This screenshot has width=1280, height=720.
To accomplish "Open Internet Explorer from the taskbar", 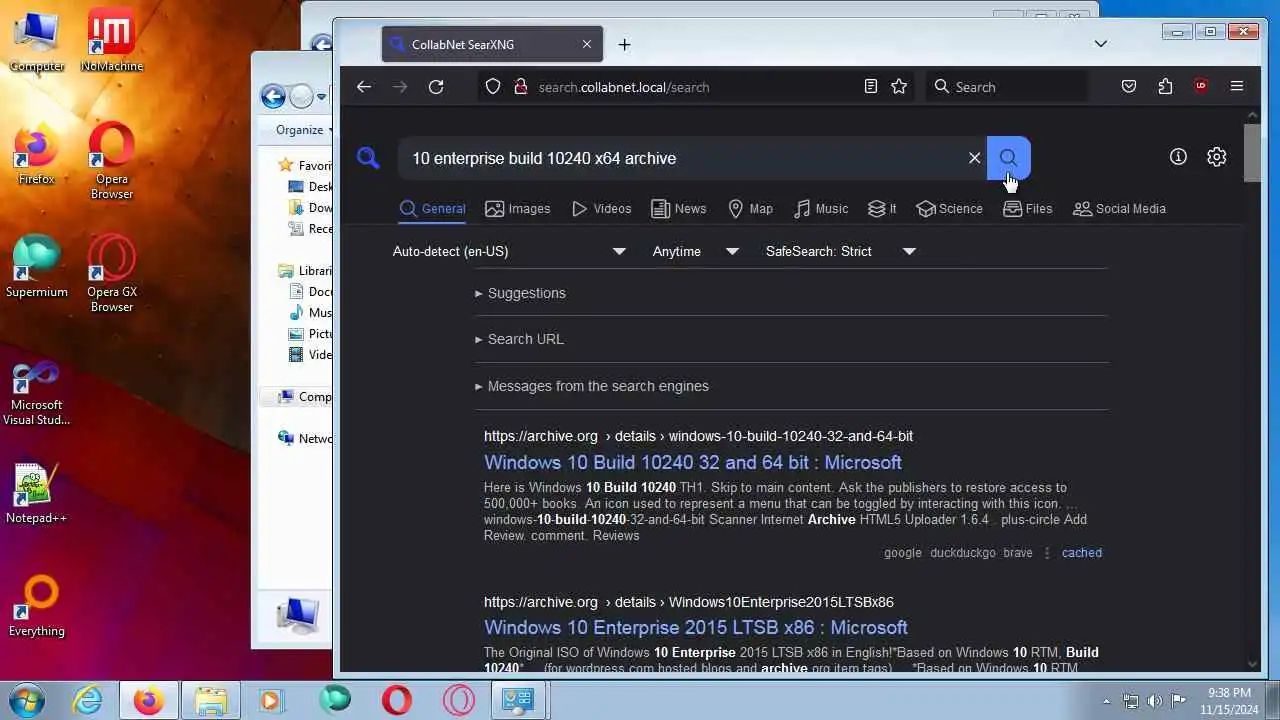I will click(x=88, y=700).
